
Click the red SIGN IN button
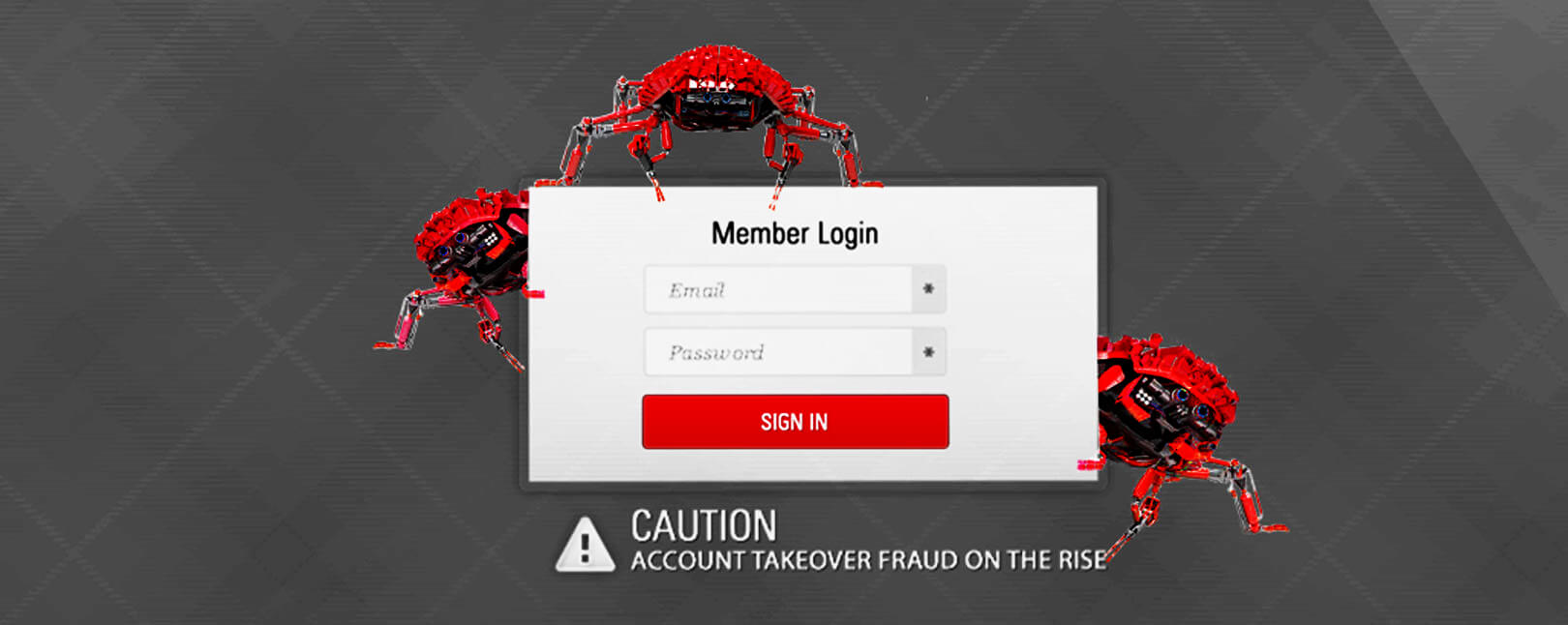795,422
